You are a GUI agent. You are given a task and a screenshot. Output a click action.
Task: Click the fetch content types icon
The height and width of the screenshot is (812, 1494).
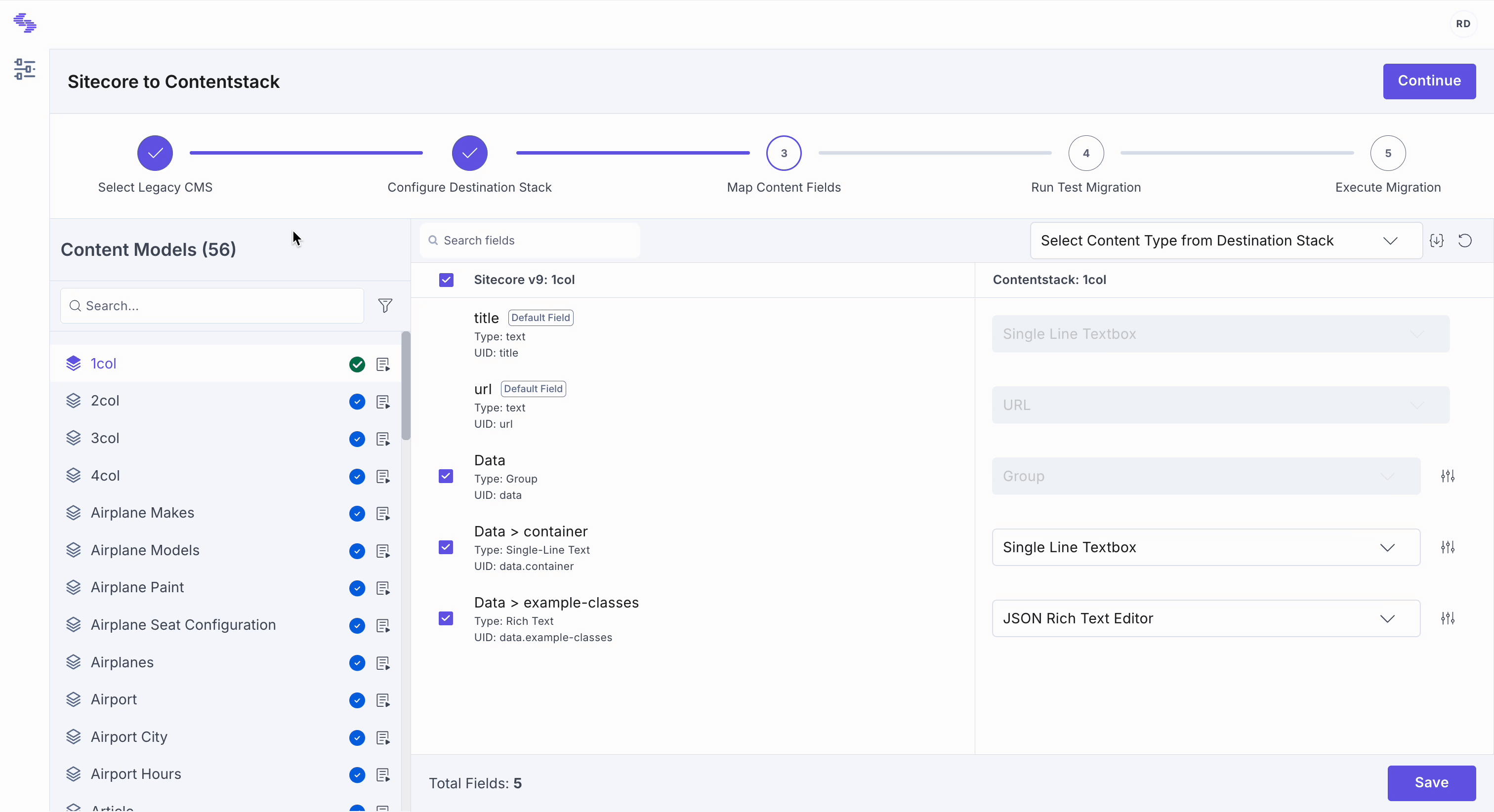pyautogui.click(x=1437, y=241)
